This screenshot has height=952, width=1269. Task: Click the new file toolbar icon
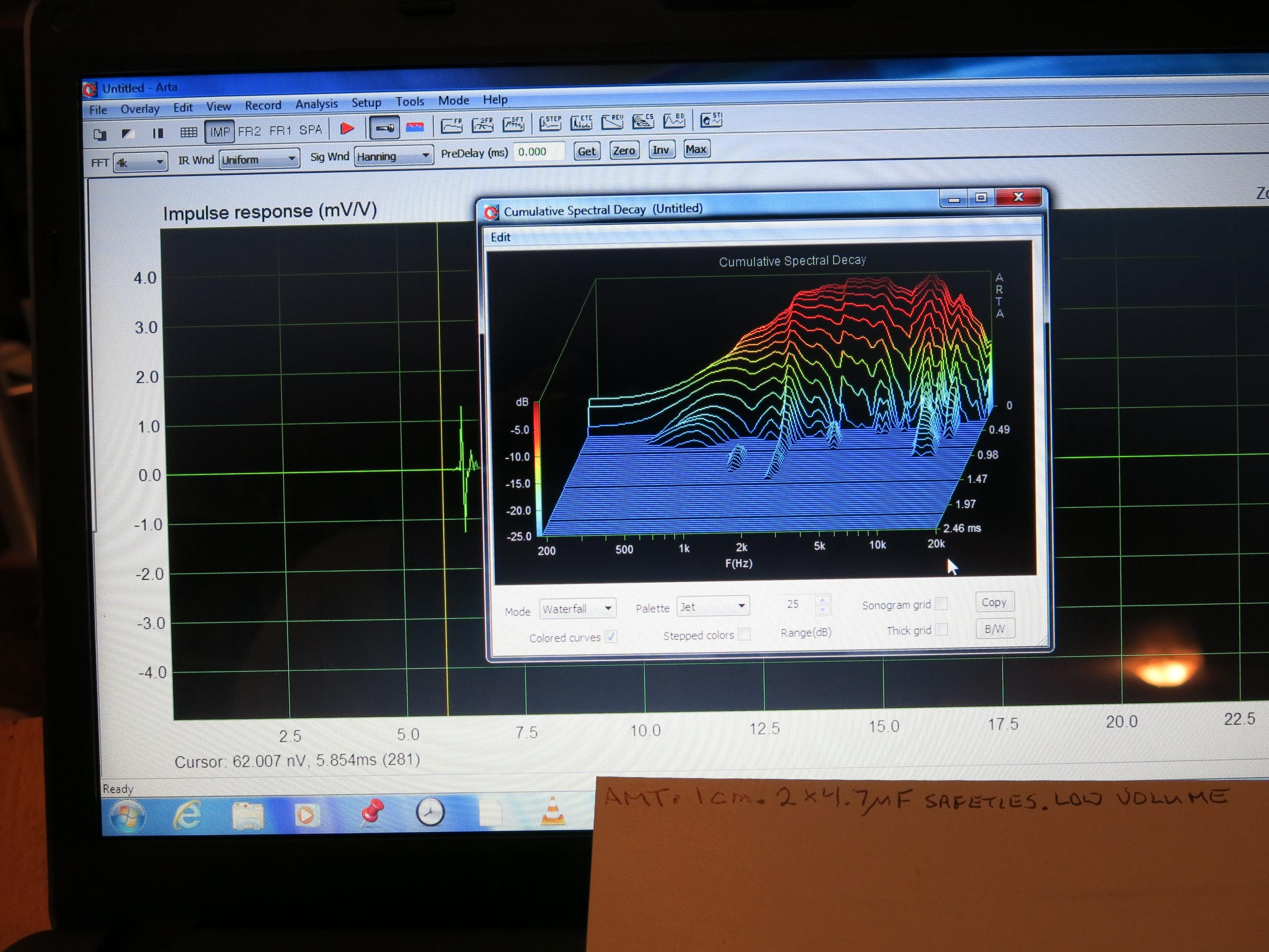click(x=101, y=135)
